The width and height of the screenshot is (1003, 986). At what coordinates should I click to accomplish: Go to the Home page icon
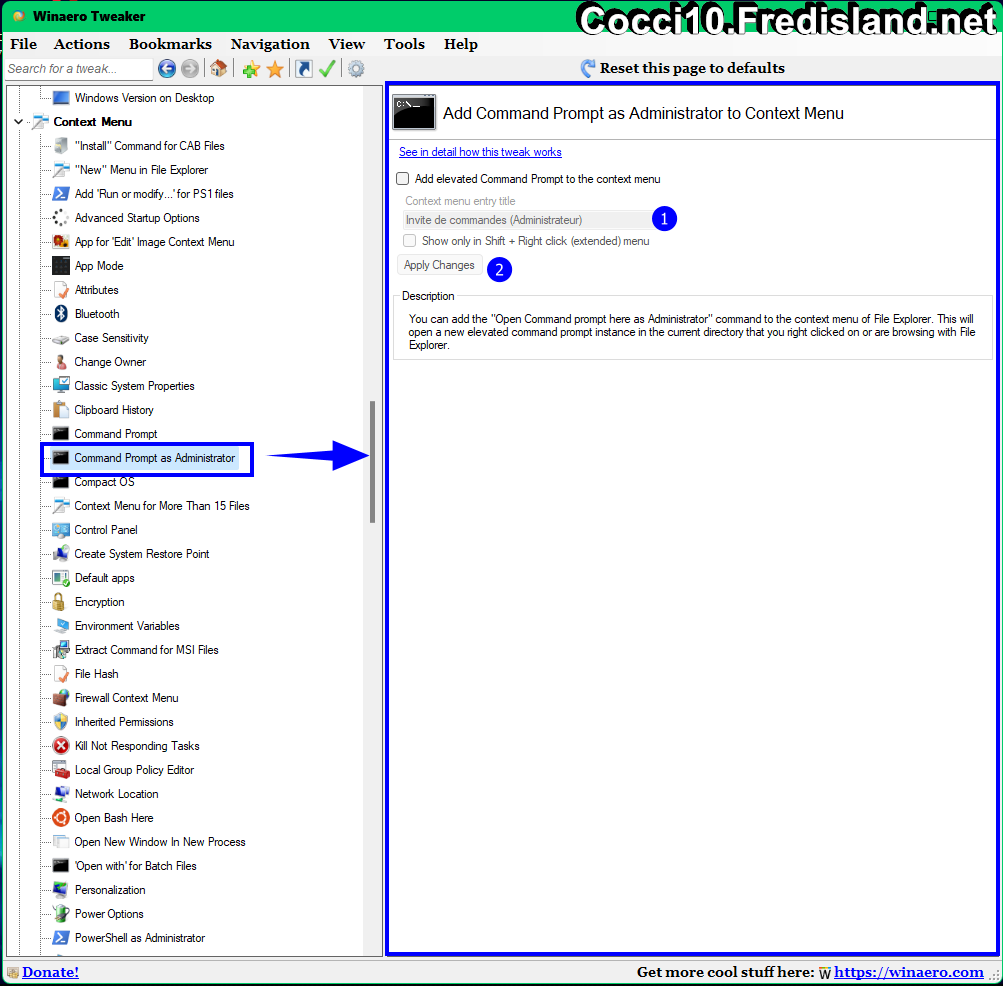tap(219, 68)
